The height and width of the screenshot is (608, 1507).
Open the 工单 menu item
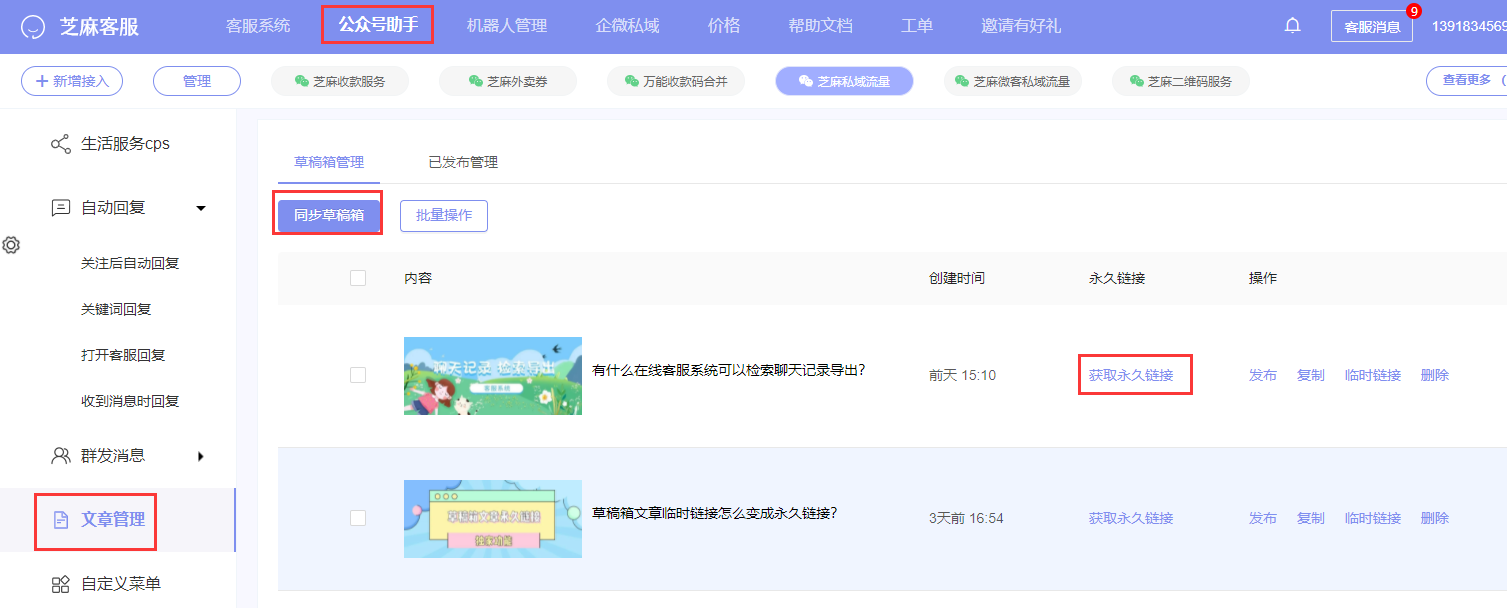(x=917, y=26)
